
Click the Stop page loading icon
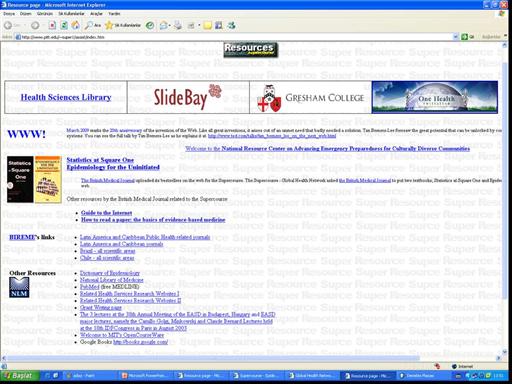pos(52,25)
